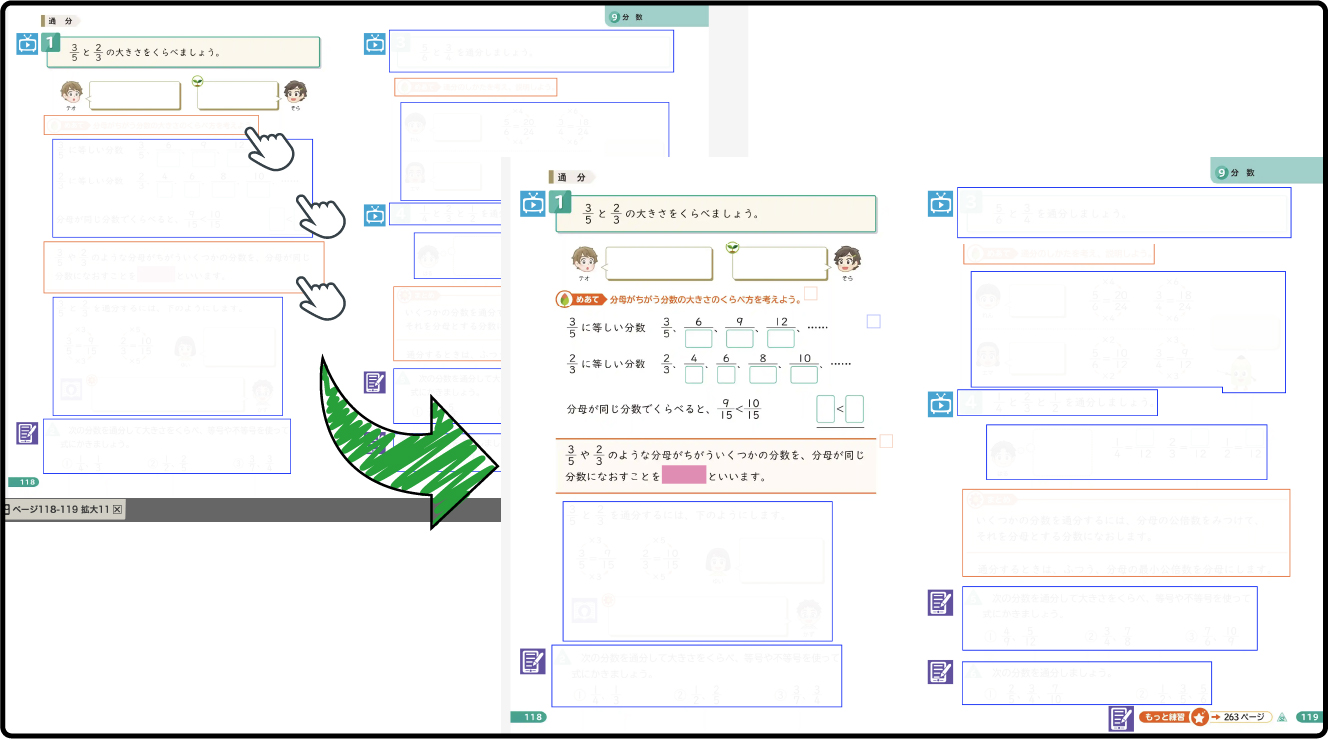
Task: Close the ページ118-119 拡大11 tab
Action: (117, 510)
